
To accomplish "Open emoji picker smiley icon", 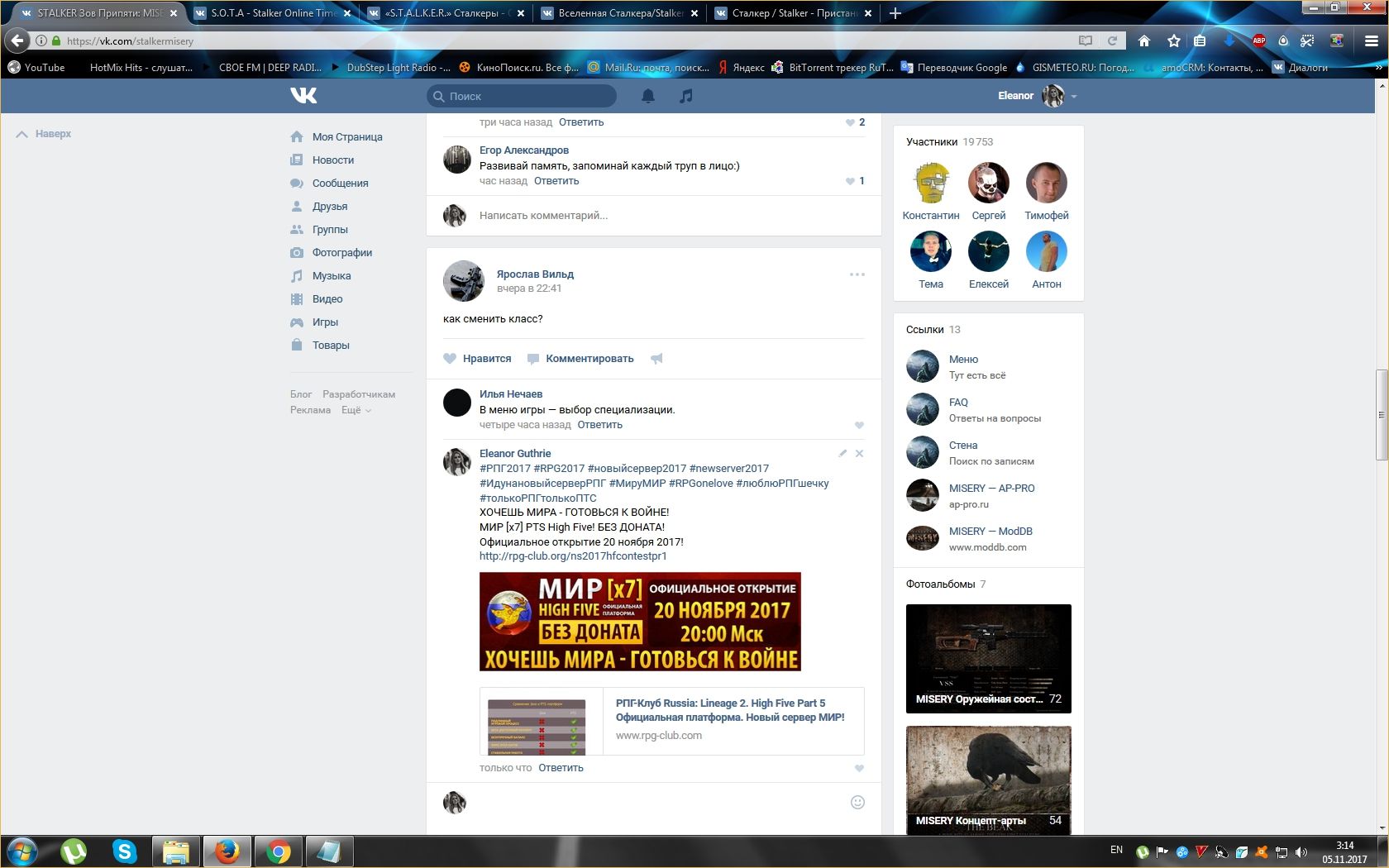I will click(857, 802).
